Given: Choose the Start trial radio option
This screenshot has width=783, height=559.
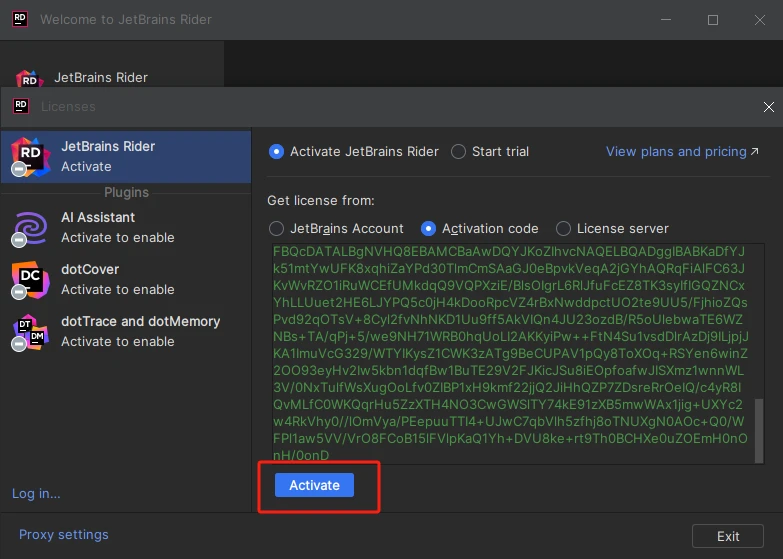Looking at the screenshot, I should 459,152.
